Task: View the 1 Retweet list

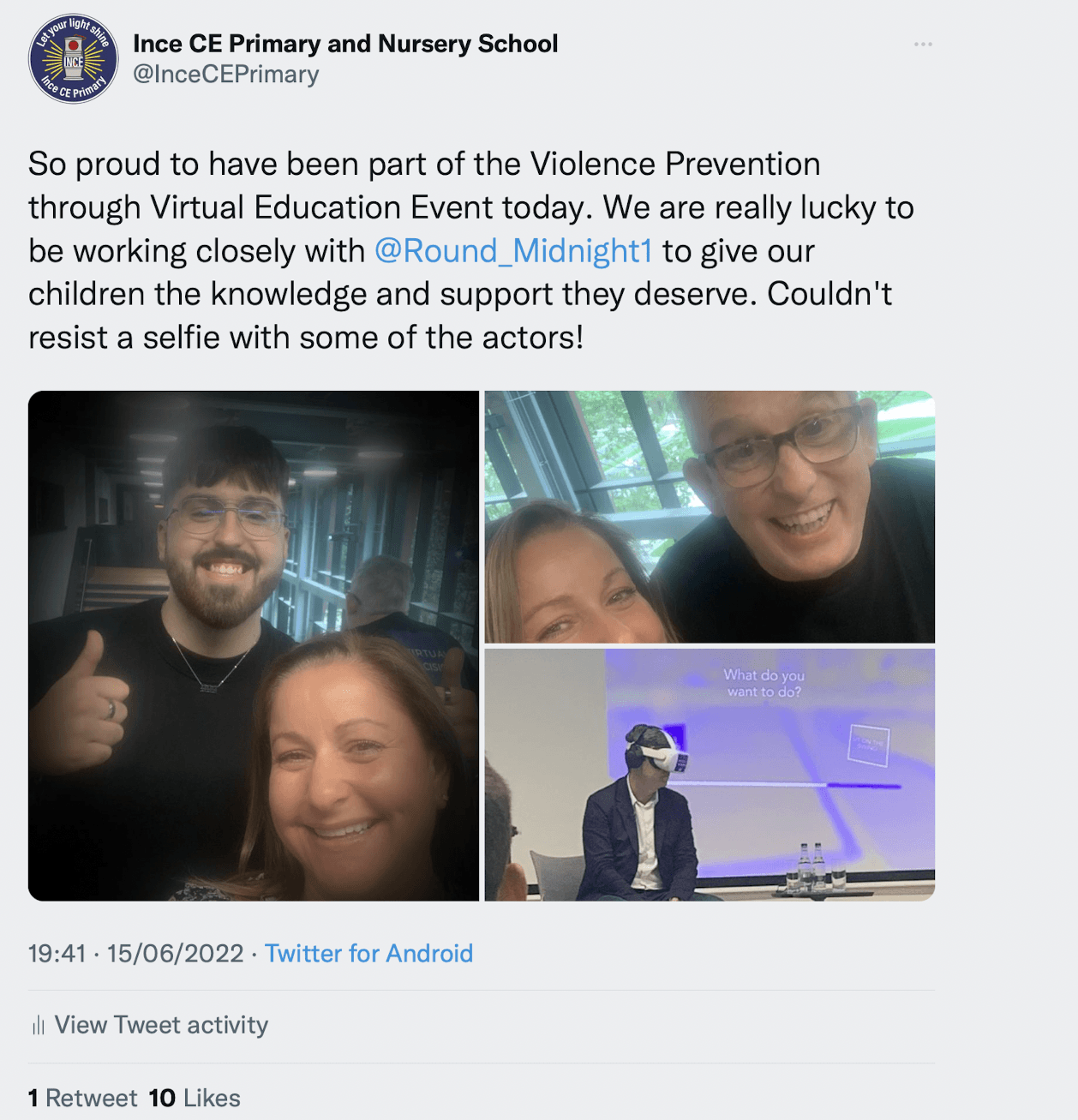Action: 82,1098
